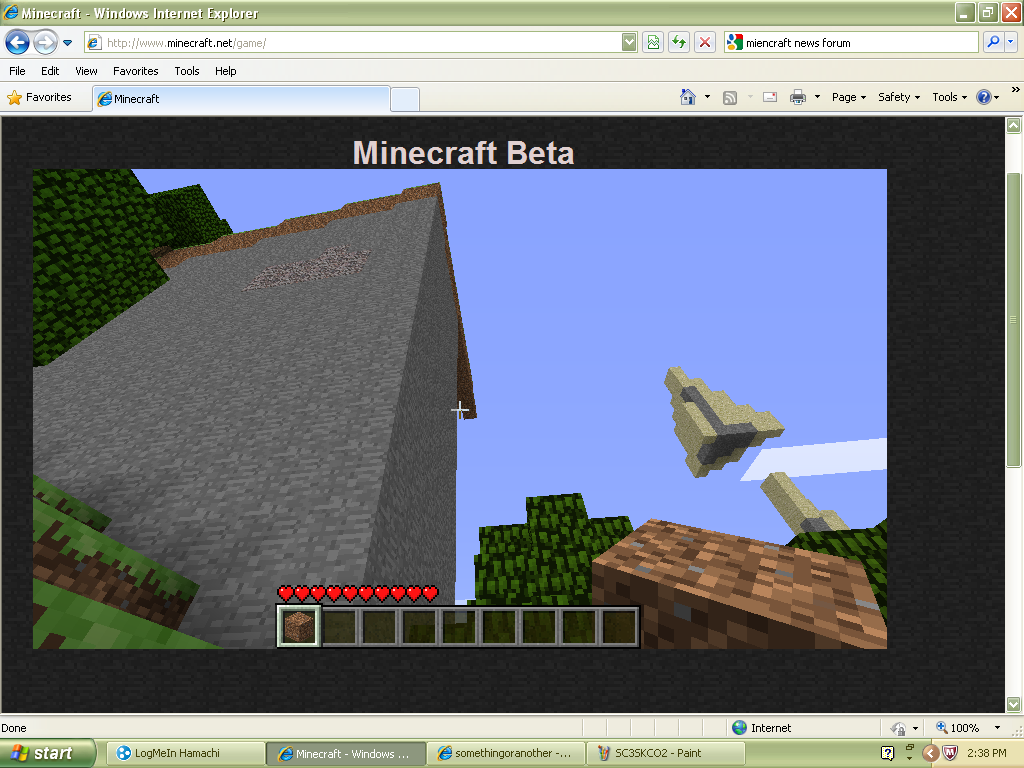Click the Windows start button

[47, 753]
